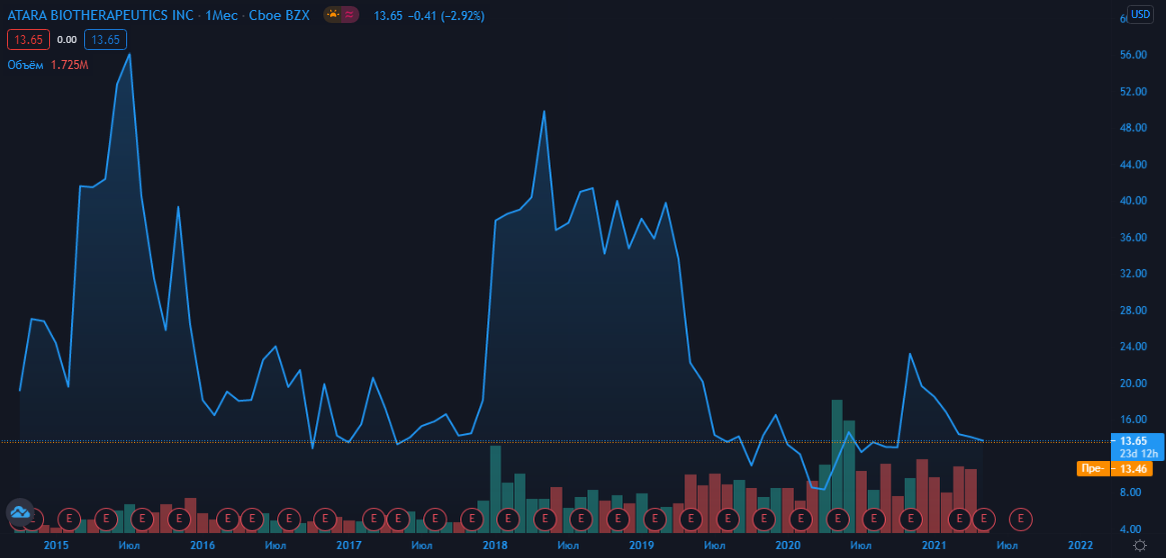Click the orange 13.46 pre-market price tag
Screen dimensions: 1166x558
1133,469
